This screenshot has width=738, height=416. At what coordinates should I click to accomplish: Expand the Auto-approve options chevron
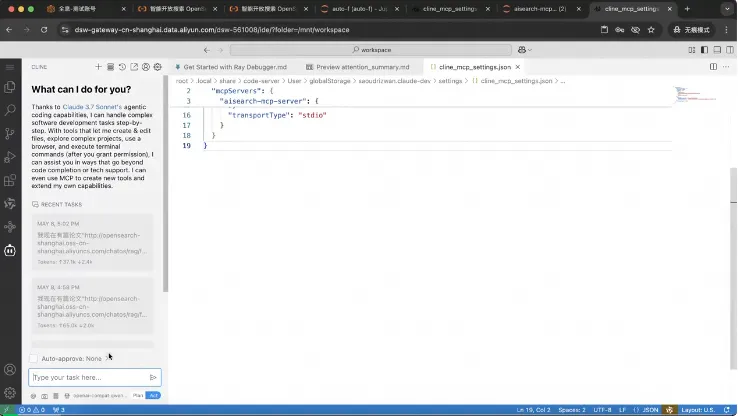(108, 358)
